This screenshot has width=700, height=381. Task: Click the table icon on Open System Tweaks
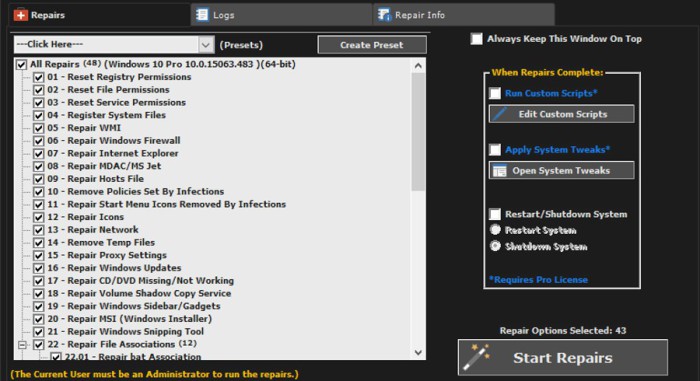point(500,171)
